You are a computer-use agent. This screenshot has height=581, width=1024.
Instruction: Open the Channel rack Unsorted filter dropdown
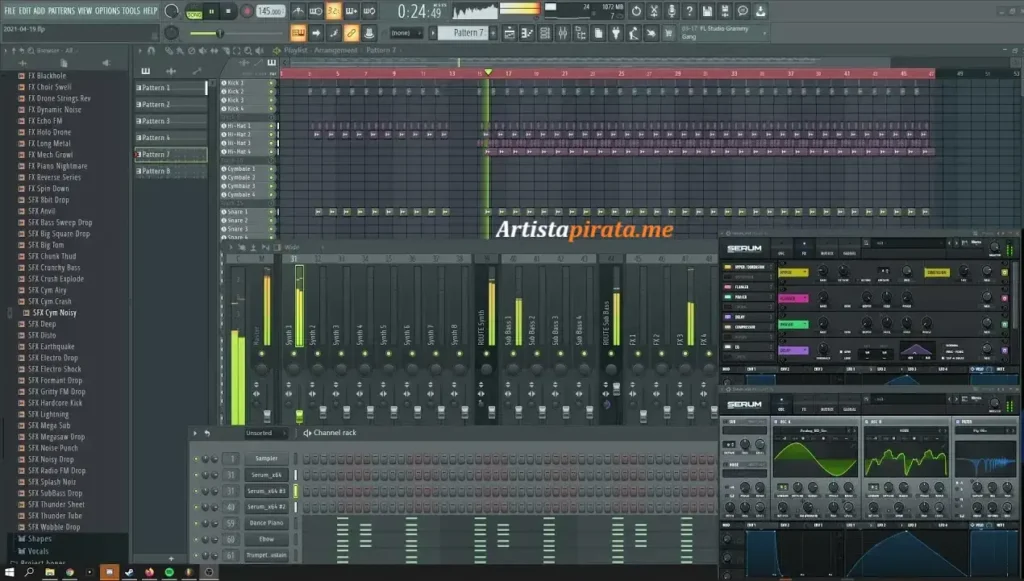[x=264, y=433]
